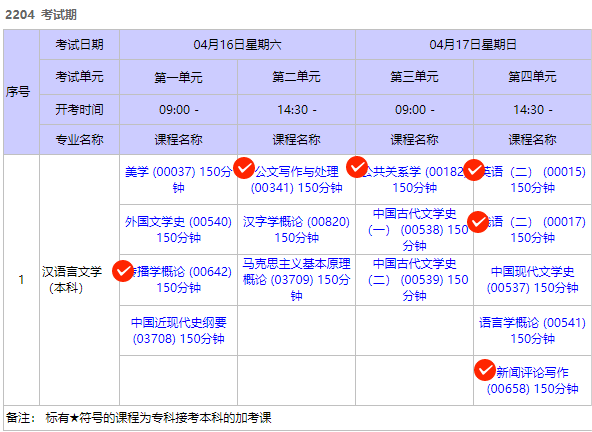Open 中国古代文学史(一) (00538) link
This screenshot has height=432, width=592.
pyautogui.click(x=415, y=230)
